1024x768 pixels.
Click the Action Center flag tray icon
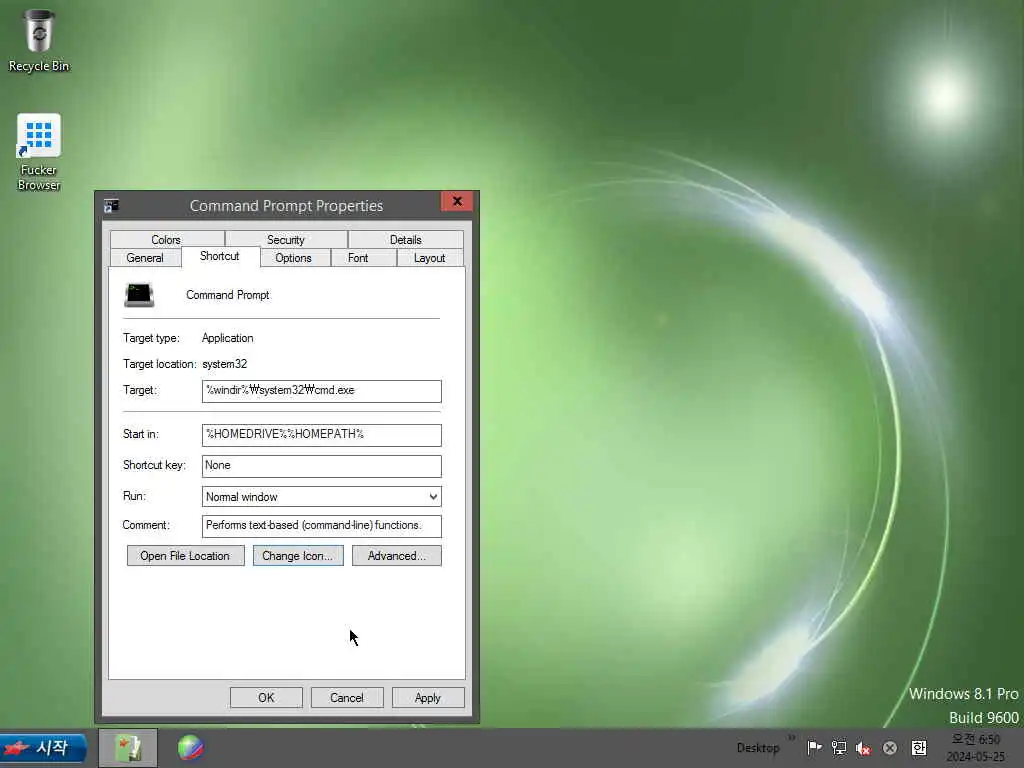[814, 748]
